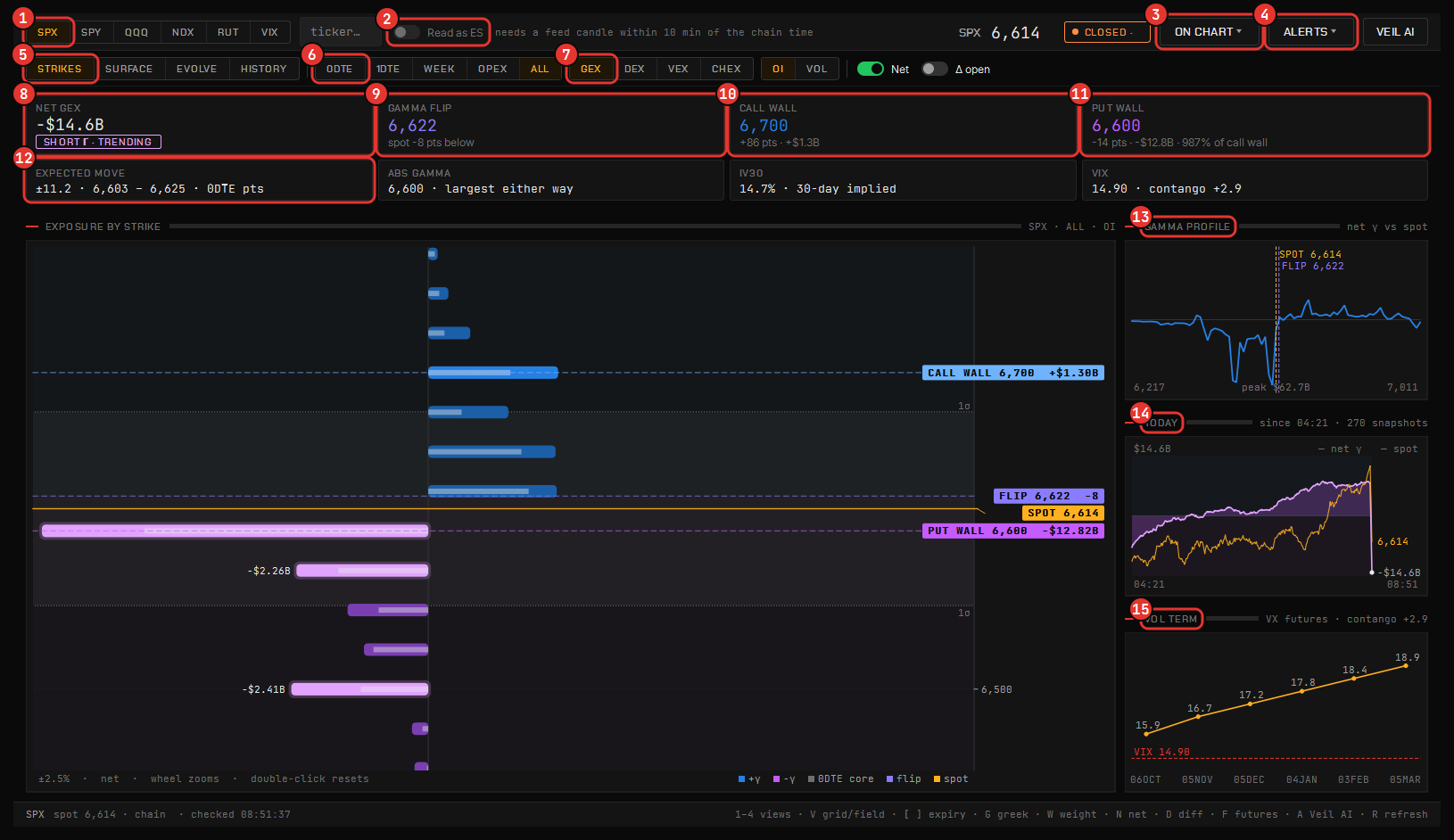Click the -$2.26B exposure bar

pyautogui.click(x=362, y=571)
